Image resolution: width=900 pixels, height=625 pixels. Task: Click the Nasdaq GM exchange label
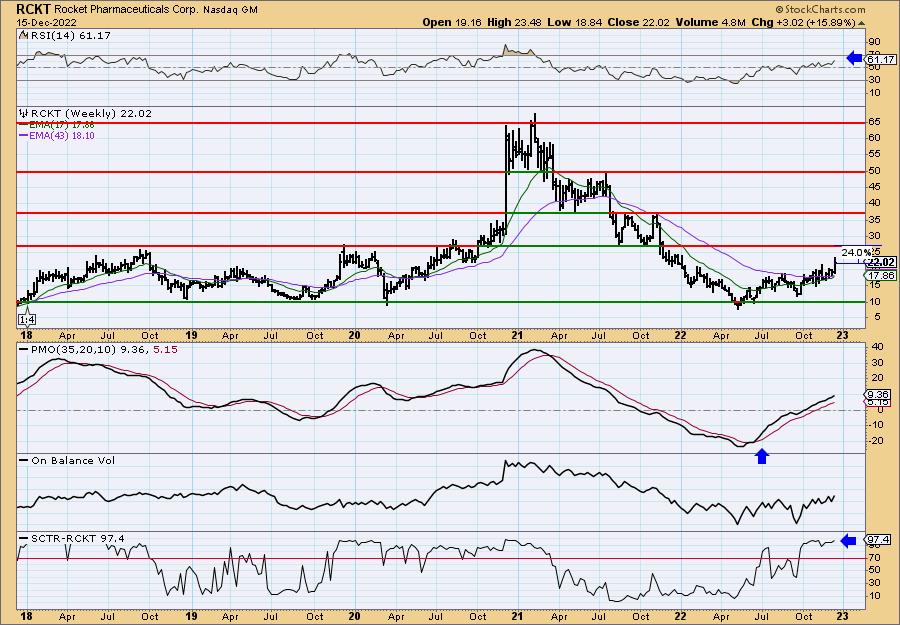(231, 10)
